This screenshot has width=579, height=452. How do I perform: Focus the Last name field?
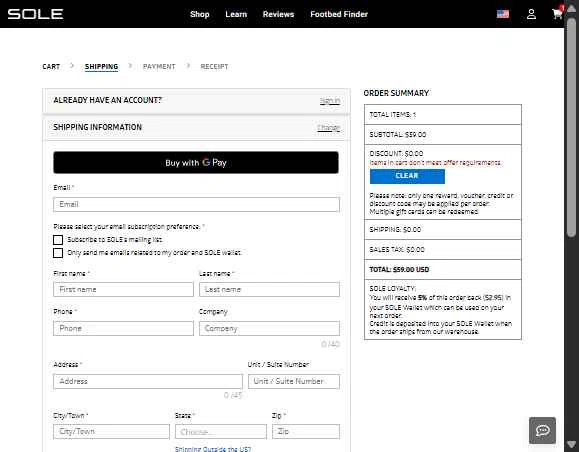pyautogui.click(x=269, y=290)
